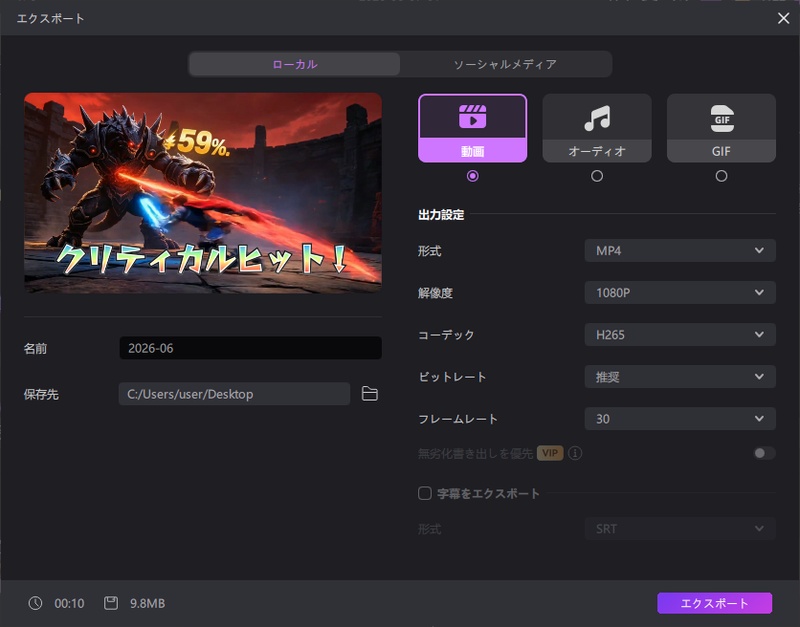
Task: Click the info icon beside VIP badge
Action: [575, 453]
